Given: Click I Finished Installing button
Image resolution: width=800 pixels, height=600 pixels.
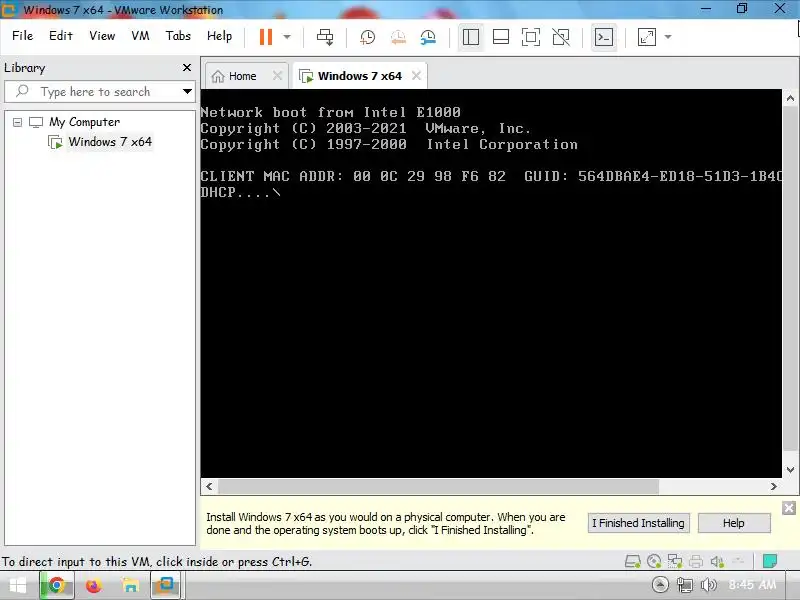Looking at the screenshot, I should coord(638,523).
